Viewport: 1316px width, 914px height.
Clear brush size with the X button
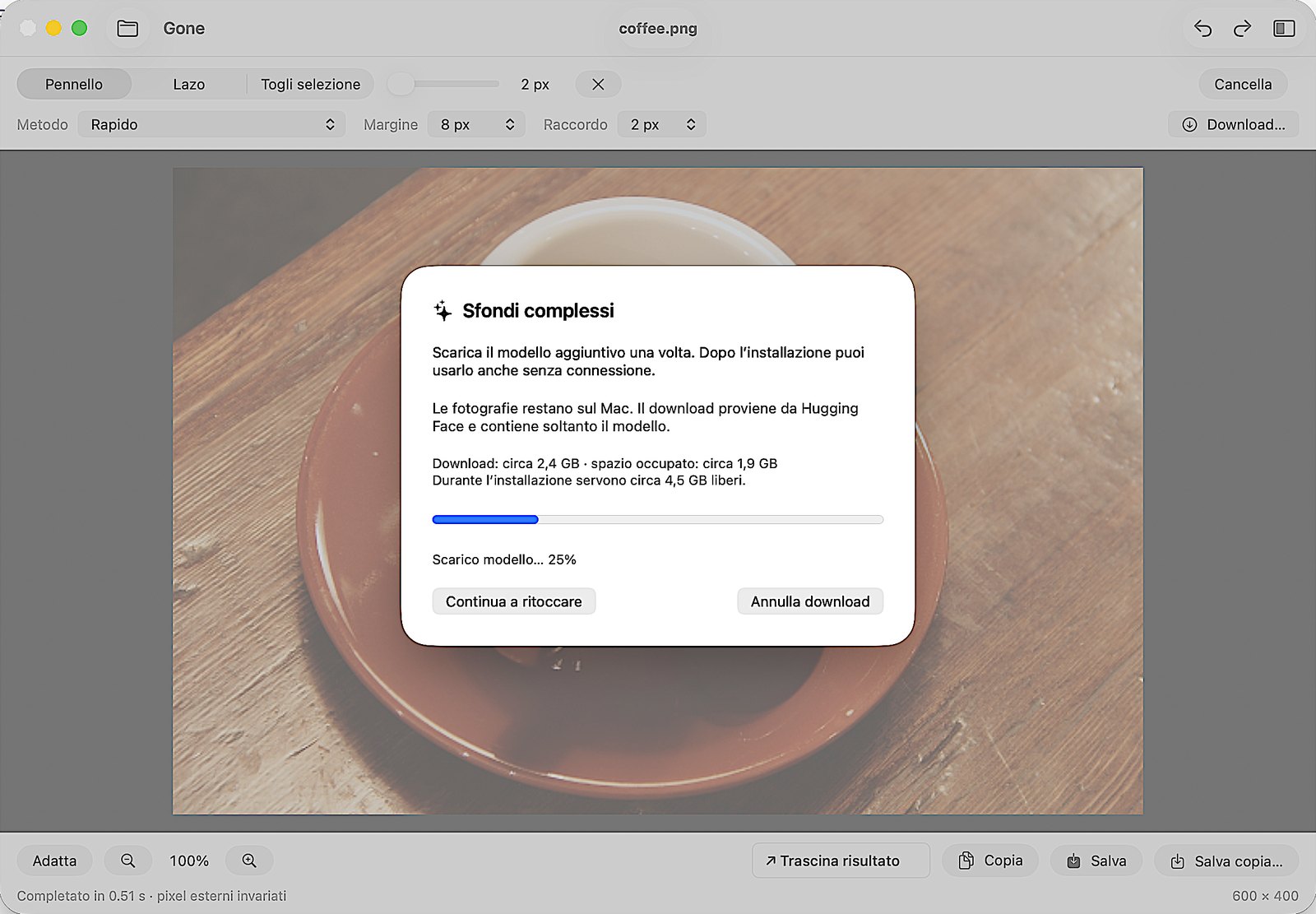click(598, 84)
